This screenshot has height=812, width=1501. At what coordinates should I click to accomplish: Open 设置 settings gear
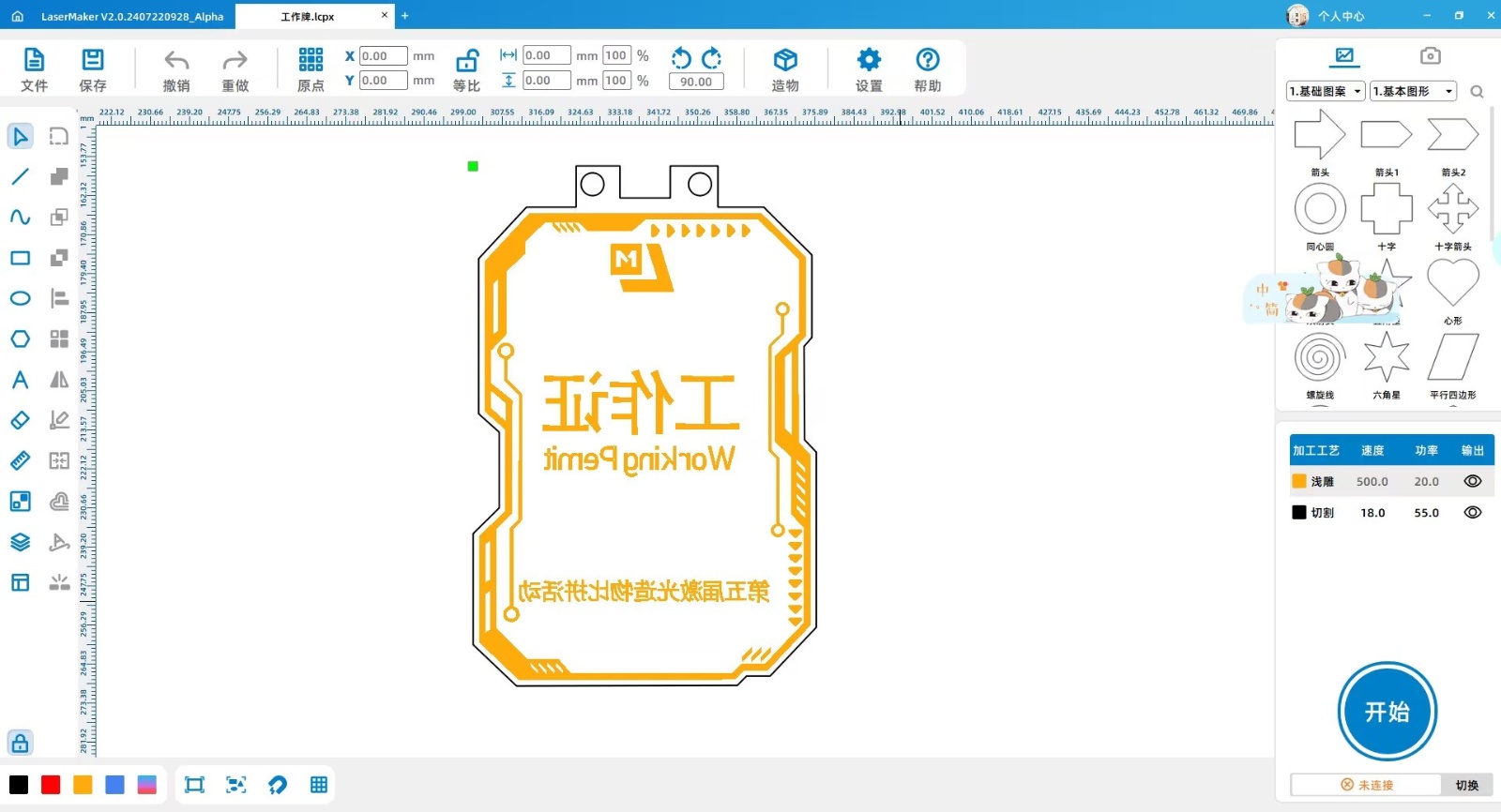point(869,61)
